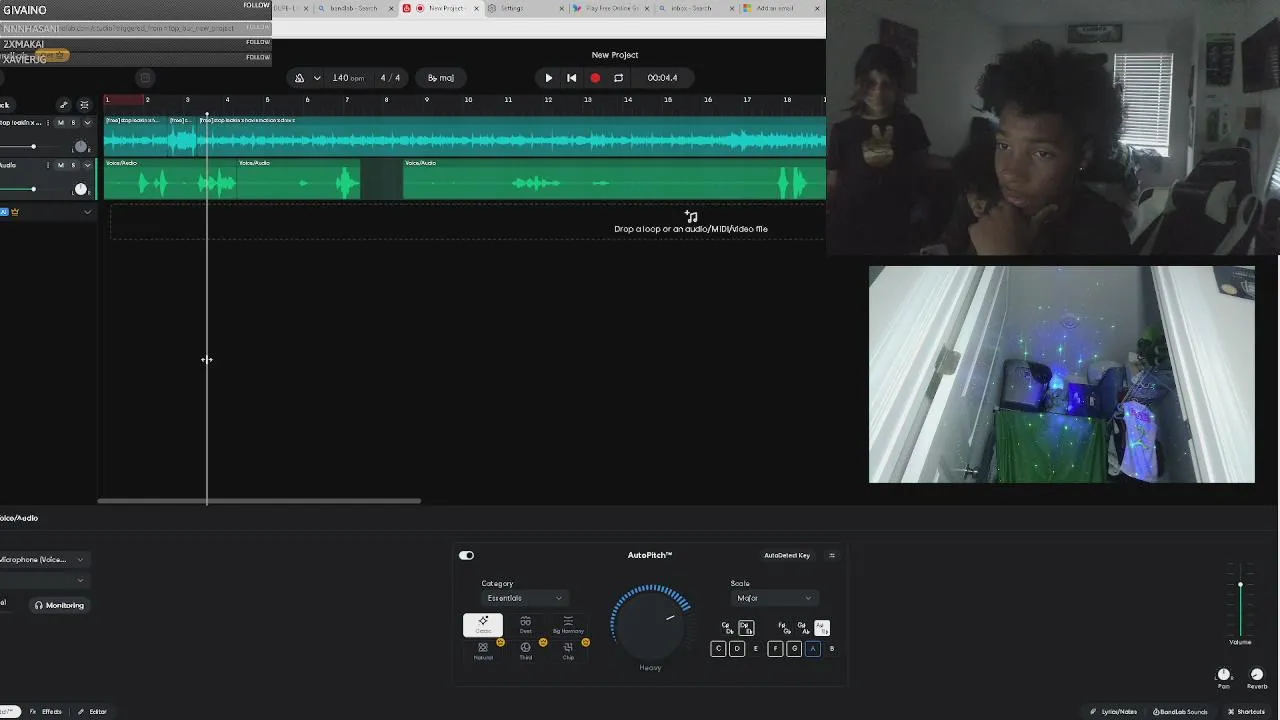Select the Classic AutoPitch preset
This screenshot has height=720, width=1280.
483,625
